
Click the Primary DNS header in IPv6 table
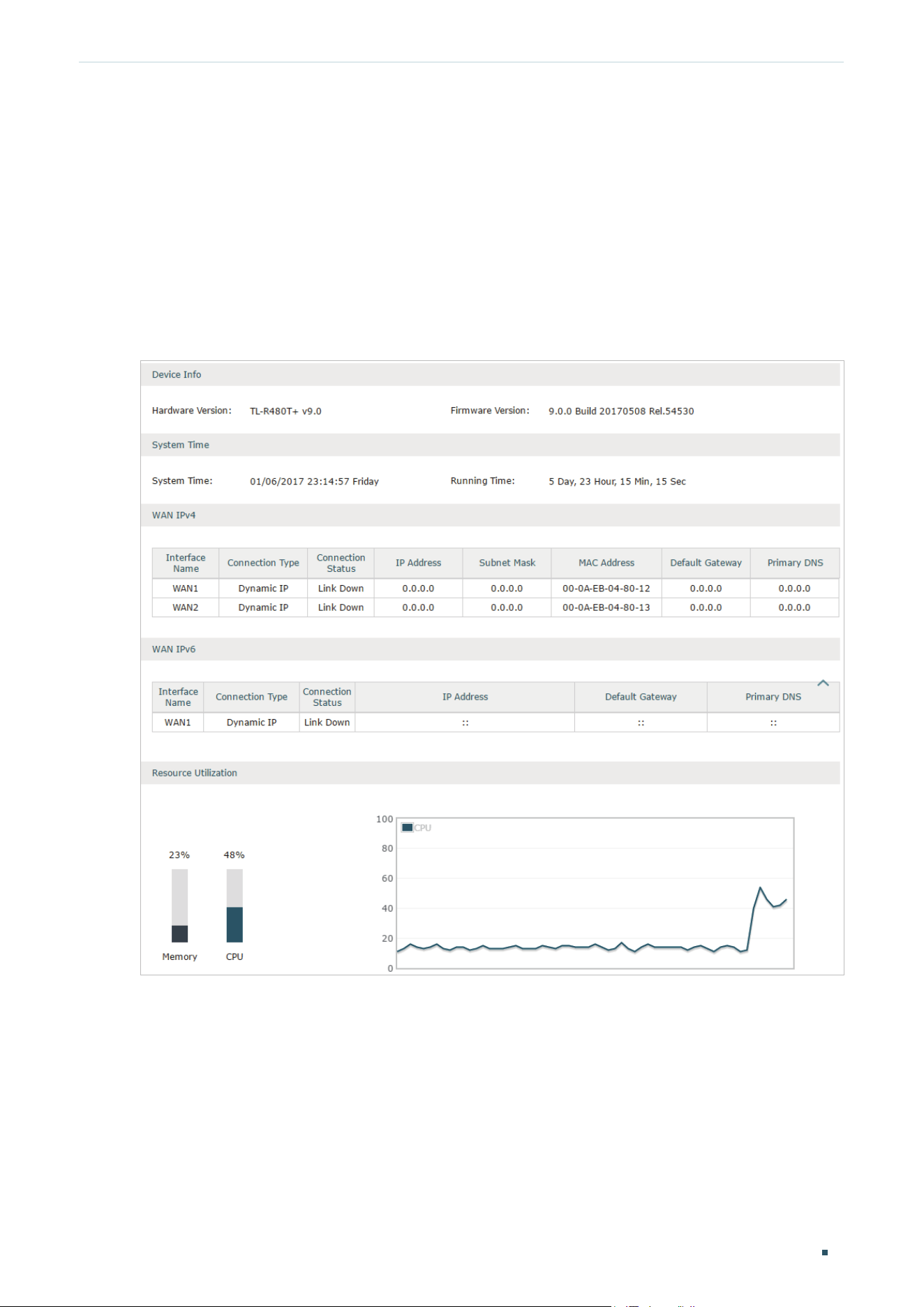(x=773, y=697)
